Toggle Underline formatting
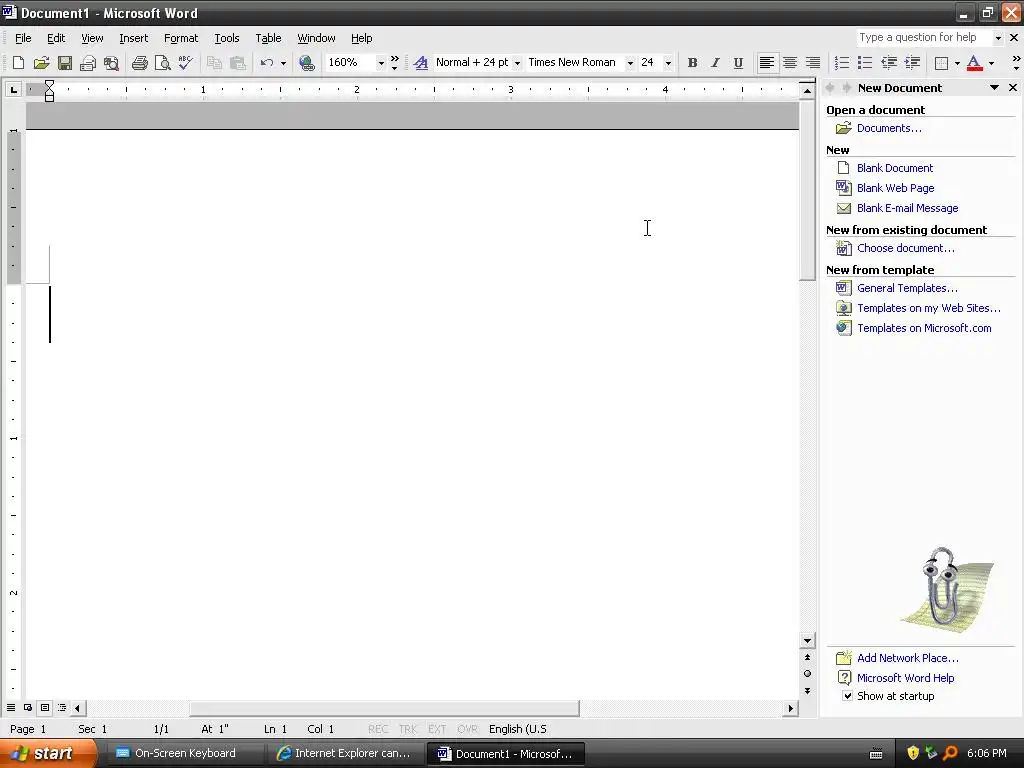1024x768 pixels. point(739,63)
